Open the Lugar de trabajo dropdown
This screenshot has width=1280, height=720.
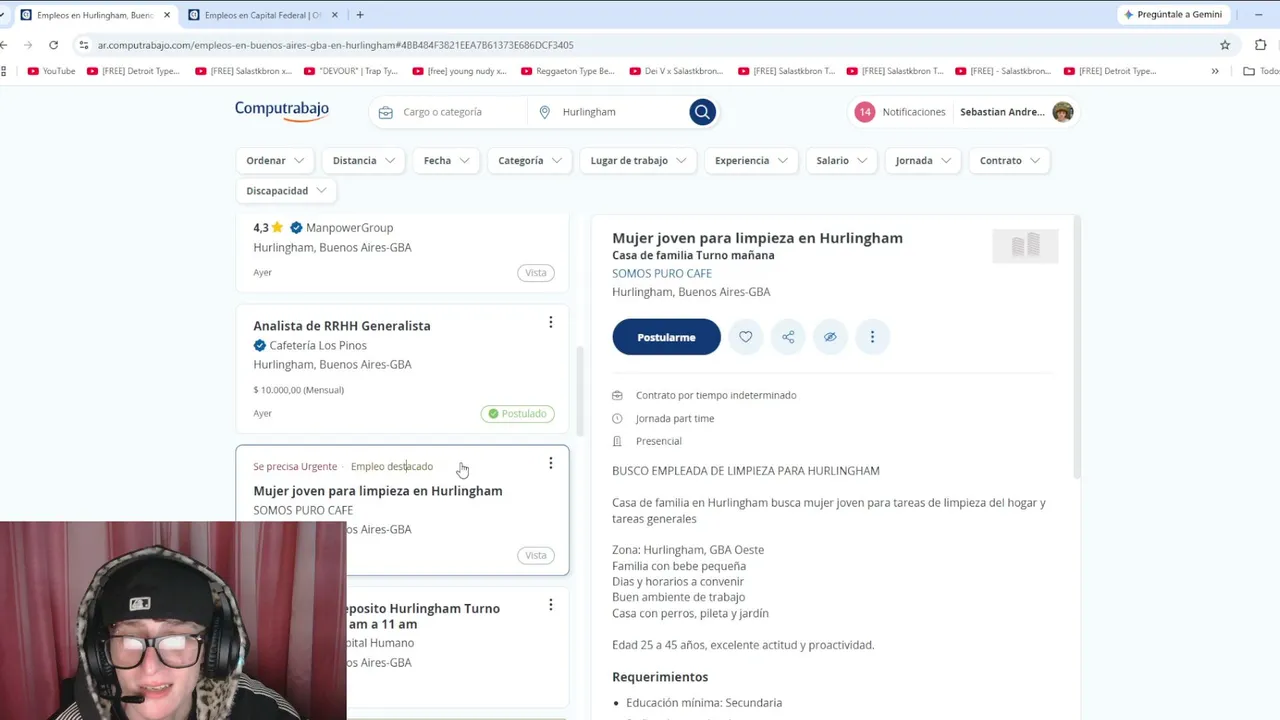[x=638, y=160]
